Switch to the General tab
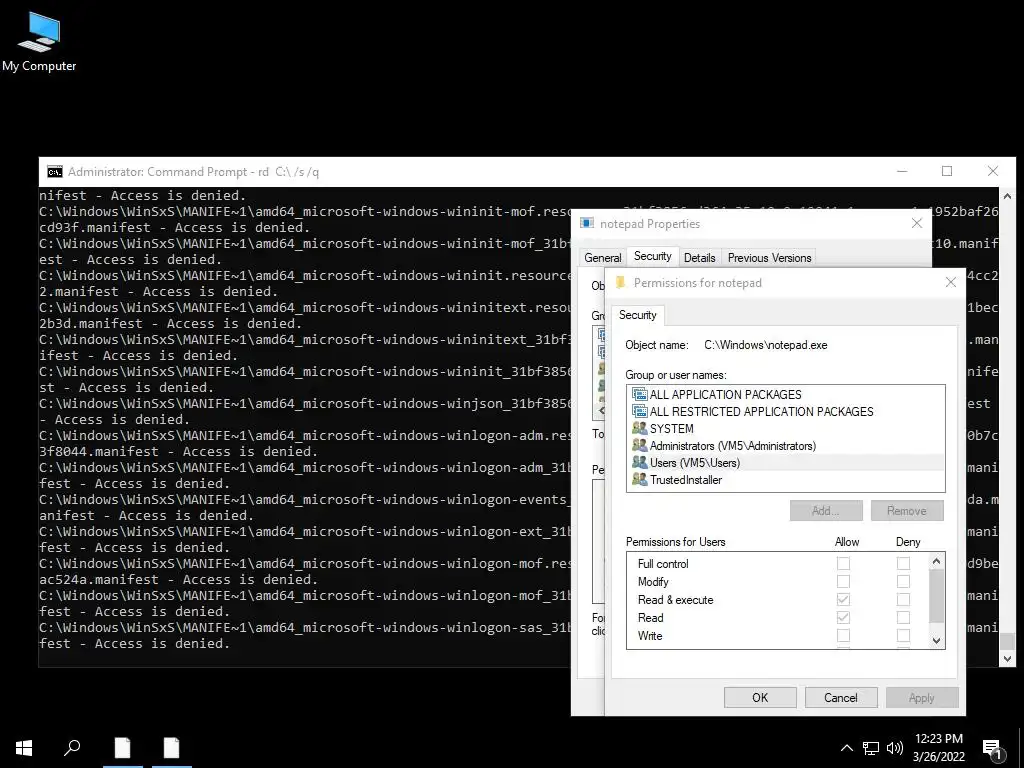The width and height of the screenshot is (1024, 768). tap(603, 257)
